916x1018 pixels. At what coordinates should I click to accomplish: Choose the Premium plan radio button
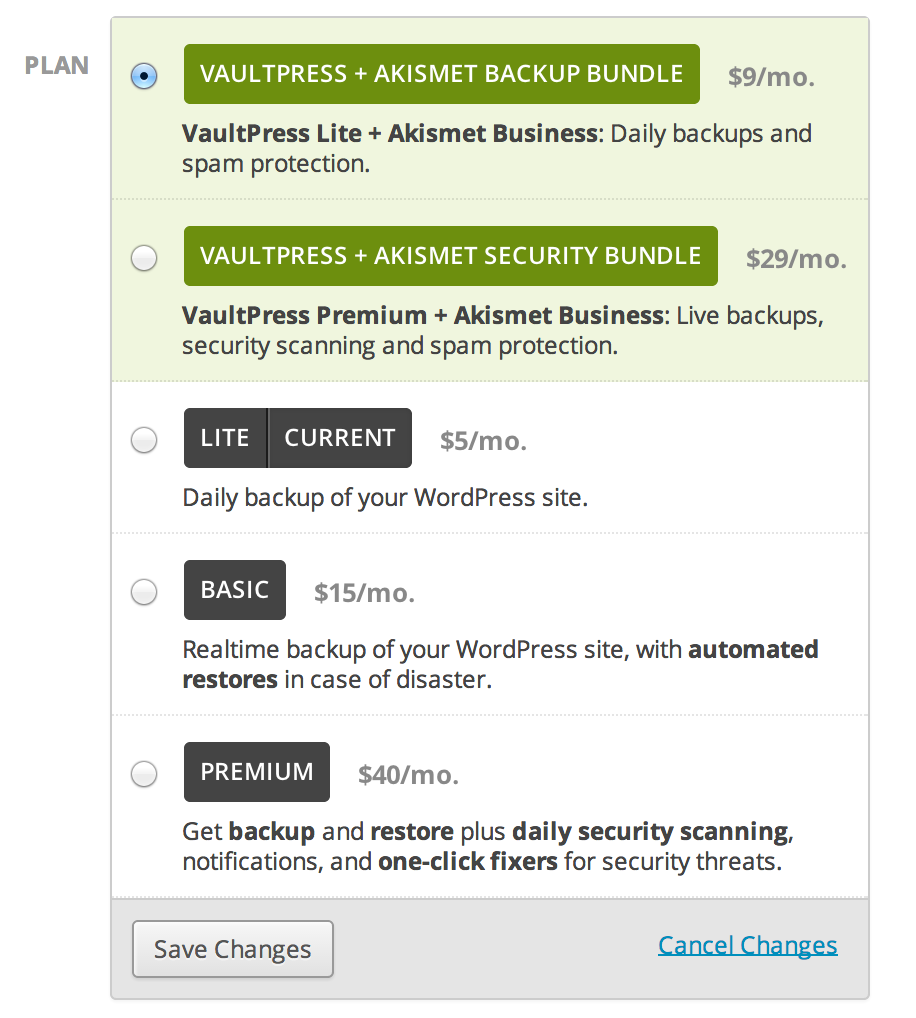(144, 774)
